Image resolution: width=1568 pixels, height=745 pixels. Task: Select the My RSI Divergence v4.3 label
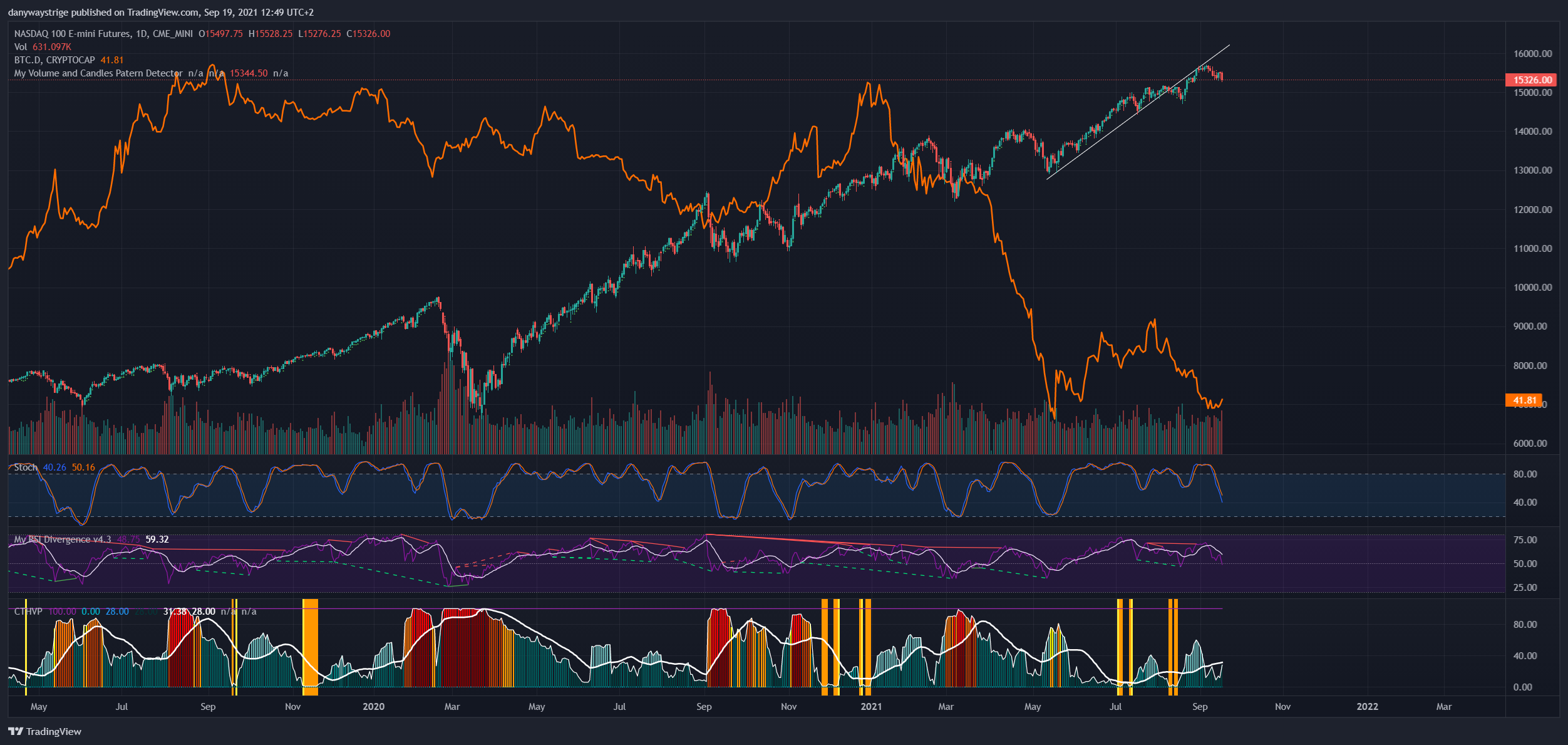(63, 539)
